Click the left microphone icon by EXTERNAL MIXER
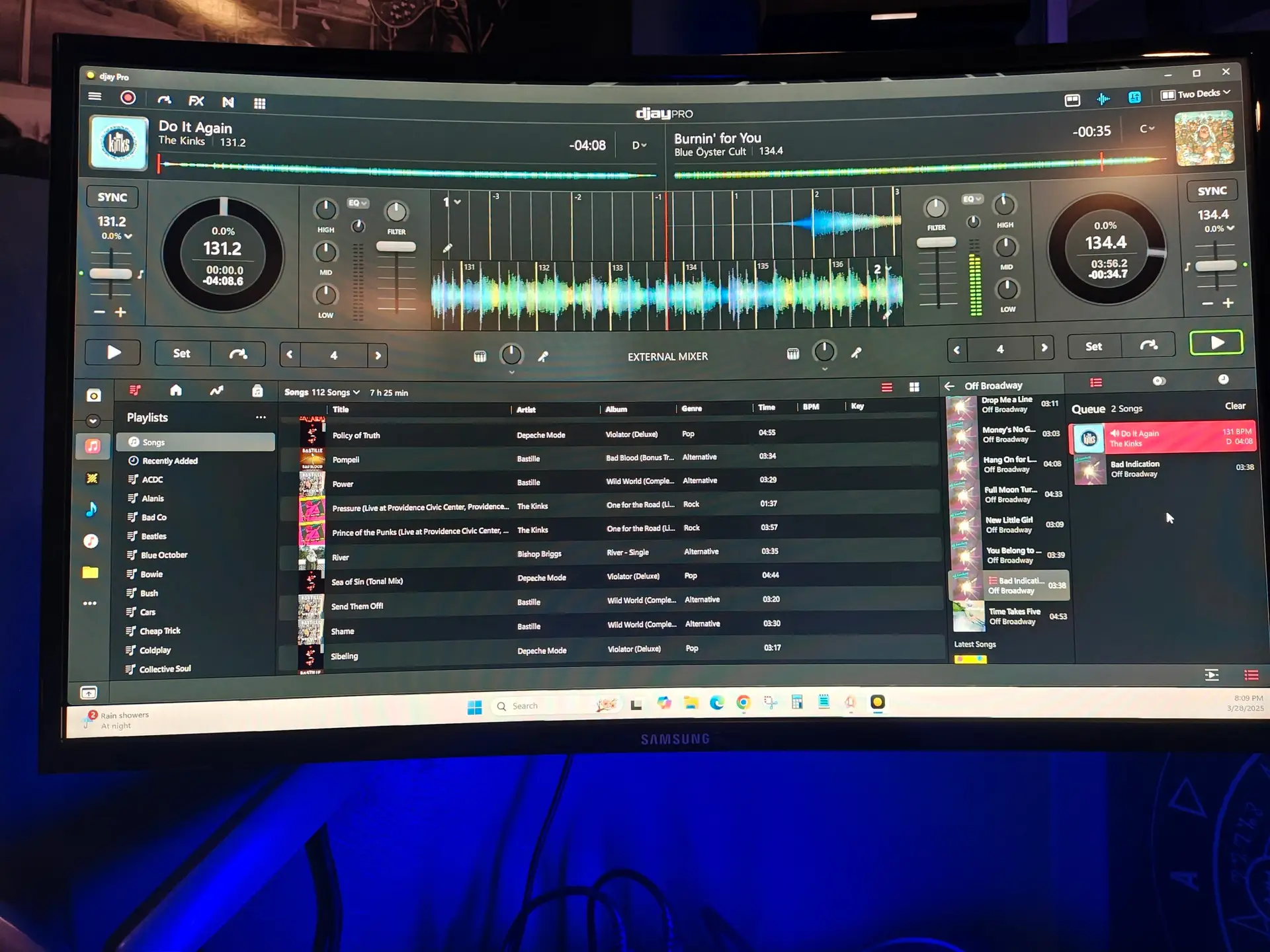Image resolution: width=1270 pixels, height=952 pixels. (543, 356)
